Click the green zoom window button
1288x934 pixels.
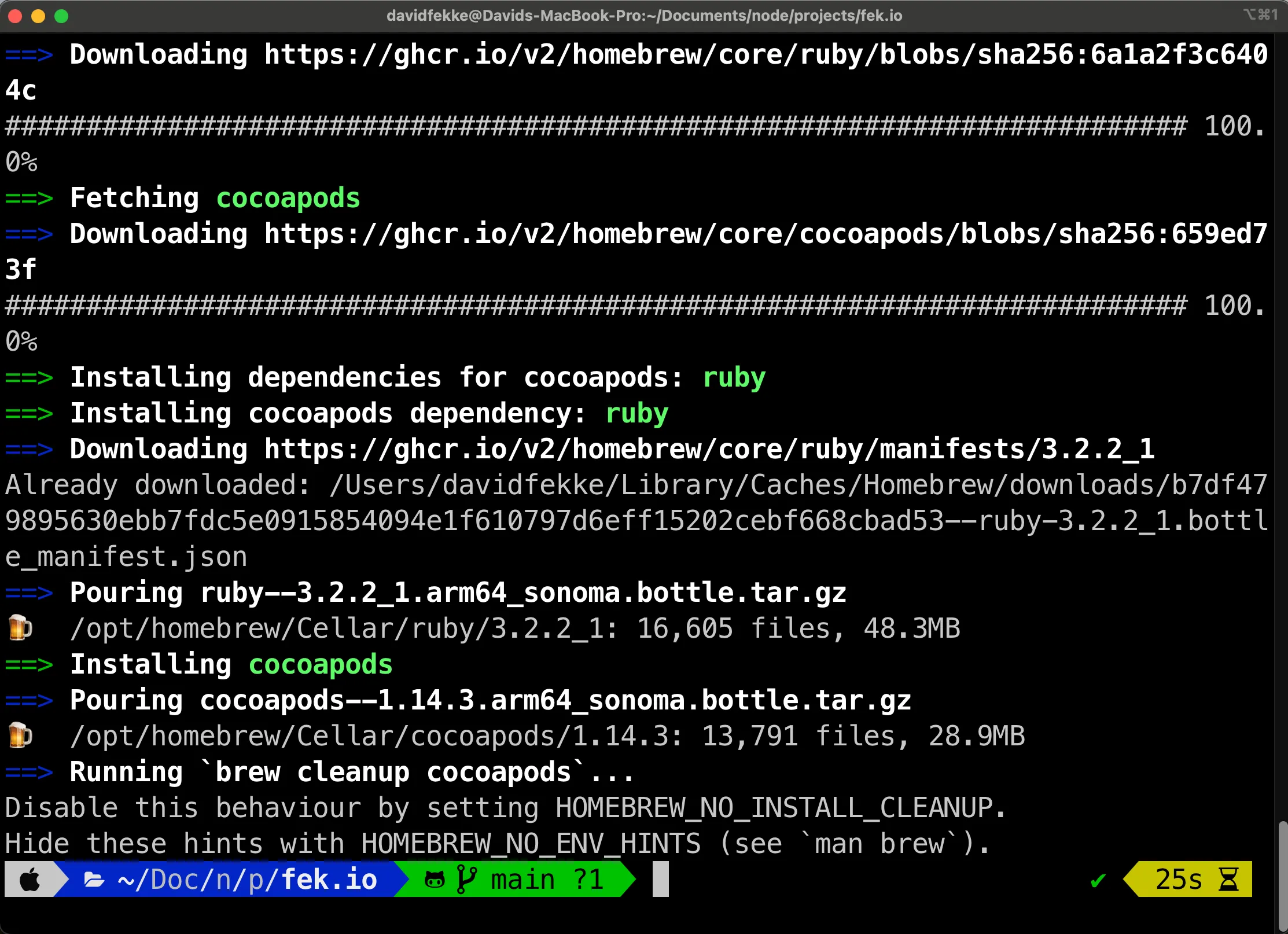(61, 16)
